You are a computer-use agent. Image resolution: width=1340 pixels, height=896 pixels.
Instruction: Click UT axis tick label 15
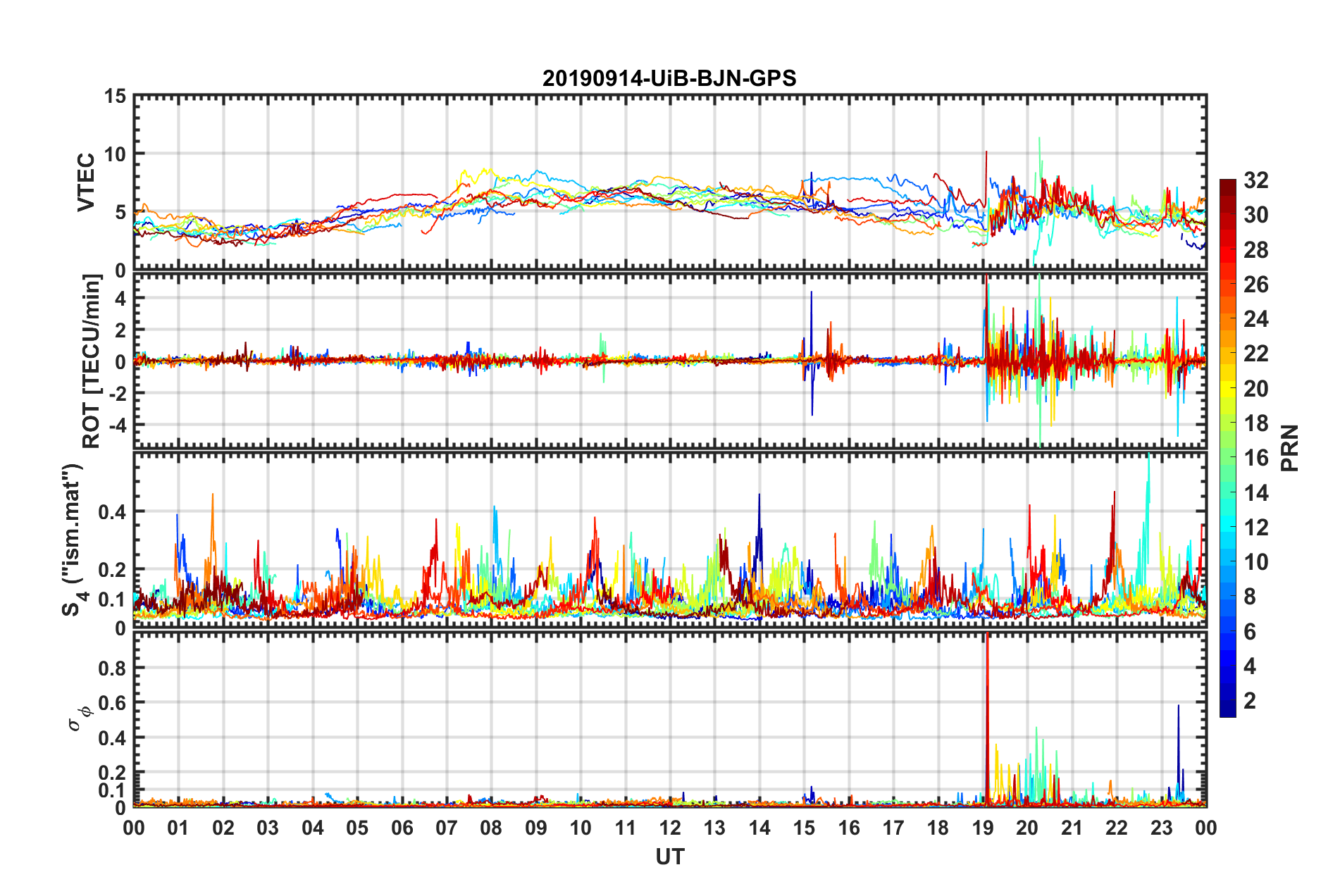click(x=804, y=828)
